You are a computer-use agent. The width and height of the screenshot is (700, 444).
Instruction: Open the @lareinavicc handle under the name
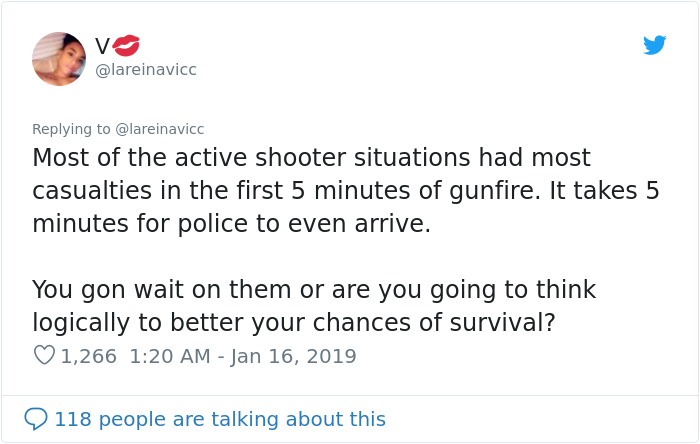tap(145, 70)
